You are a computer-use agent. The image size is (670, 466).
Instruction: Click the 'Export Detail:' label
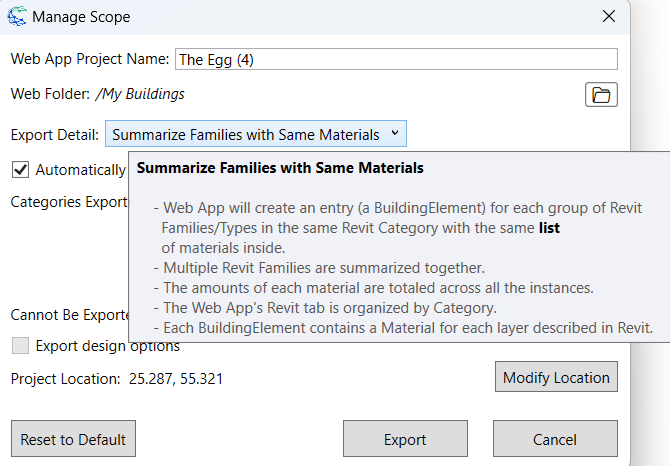[54, 134]
